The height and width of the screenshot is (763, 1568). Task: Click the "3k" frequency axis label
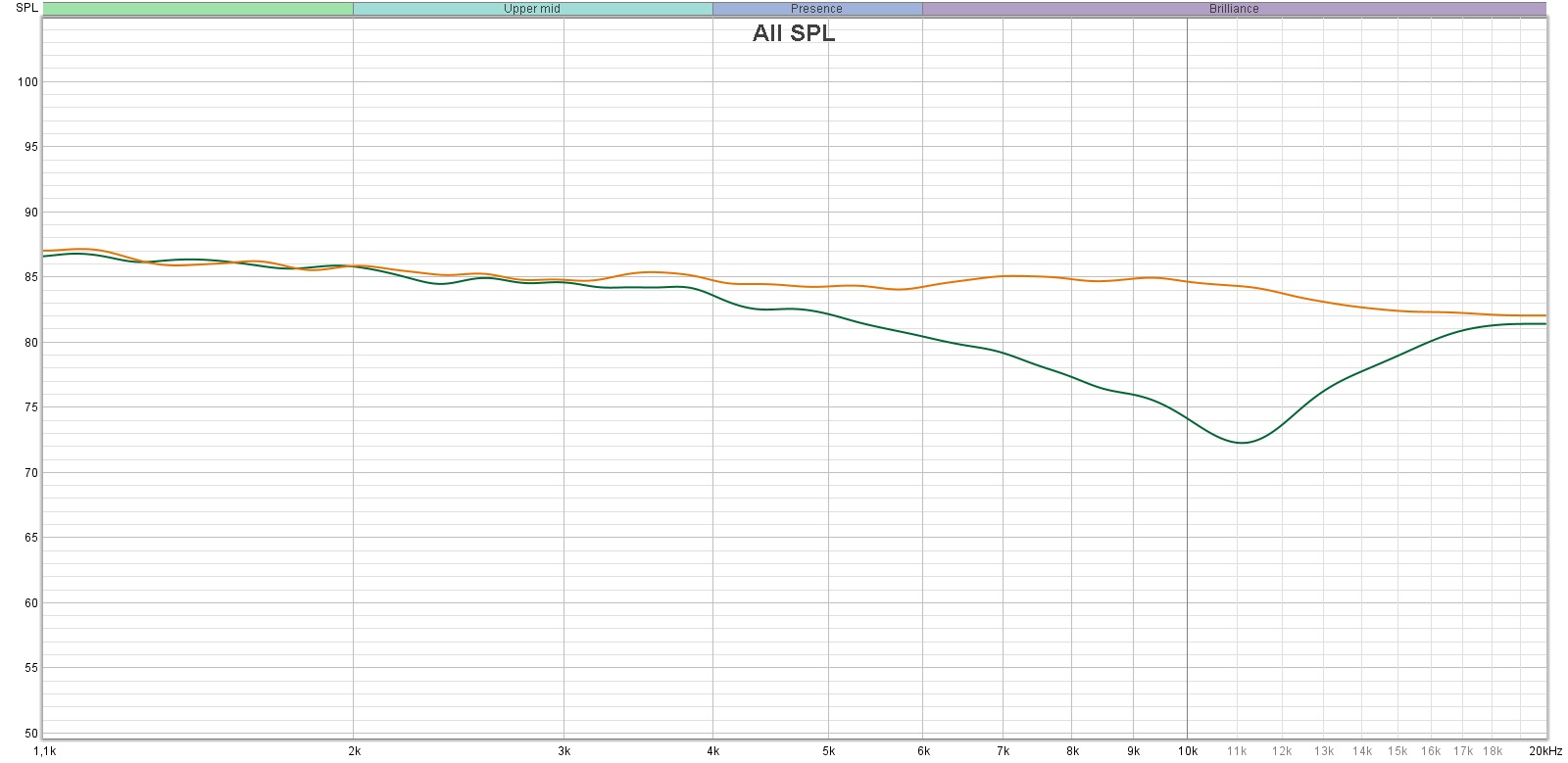pos(564,751)
